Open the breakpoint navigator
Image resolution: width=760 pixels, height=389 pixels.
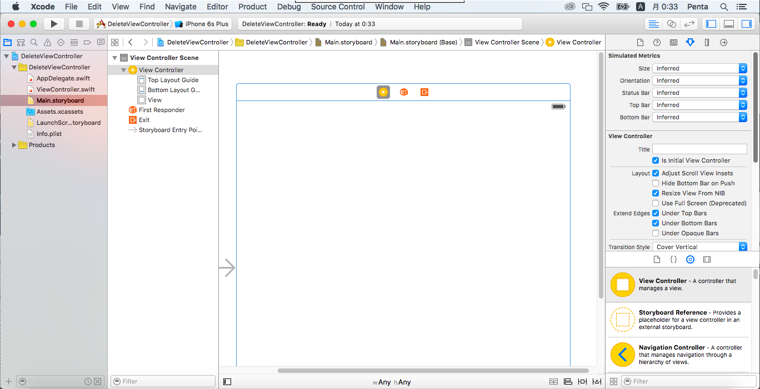coord(87,42)
